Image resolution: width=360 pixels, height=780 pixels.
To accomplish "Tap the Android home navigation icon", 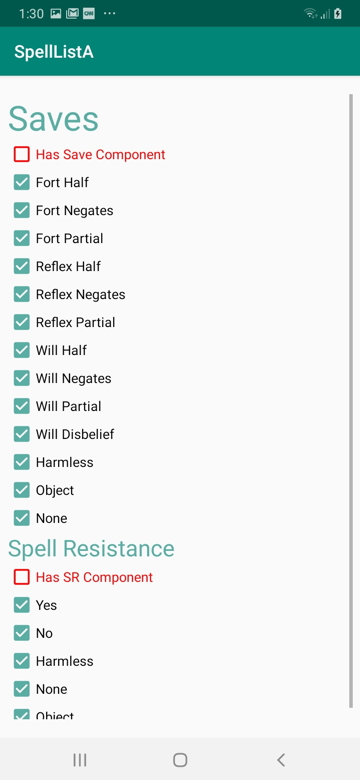I will click(x=180, y=760).
